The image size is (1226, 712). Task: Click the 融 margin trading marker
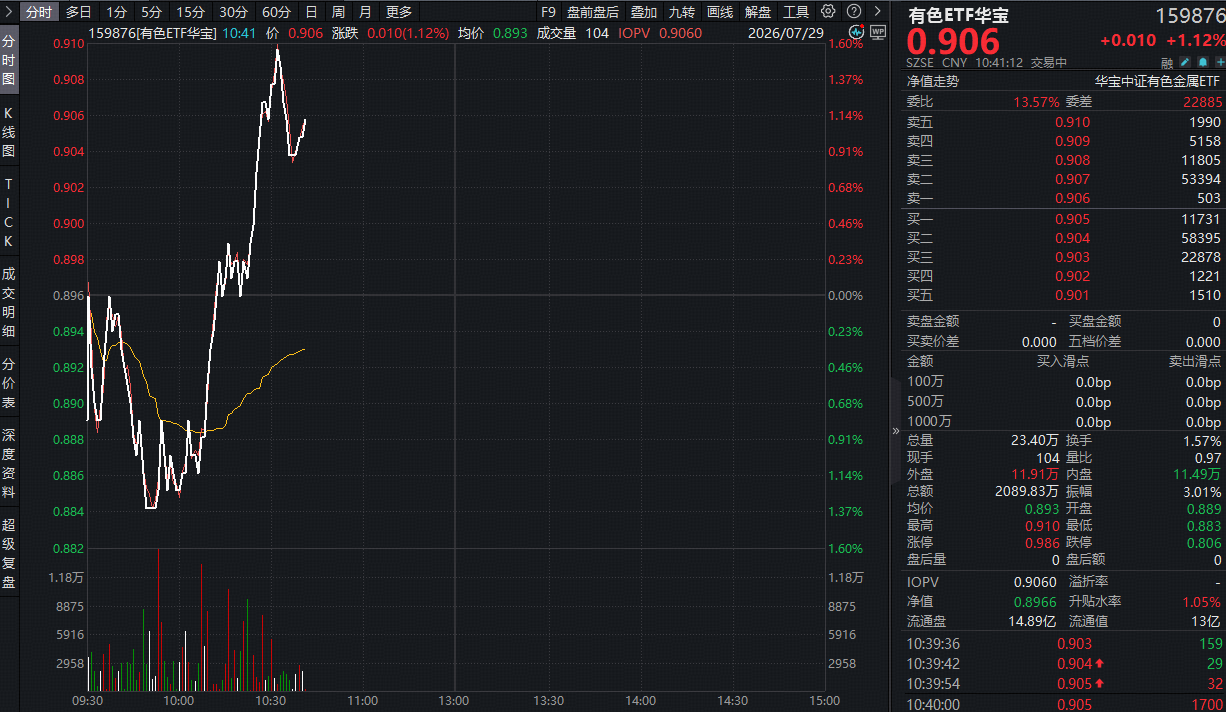point(1167,62)
